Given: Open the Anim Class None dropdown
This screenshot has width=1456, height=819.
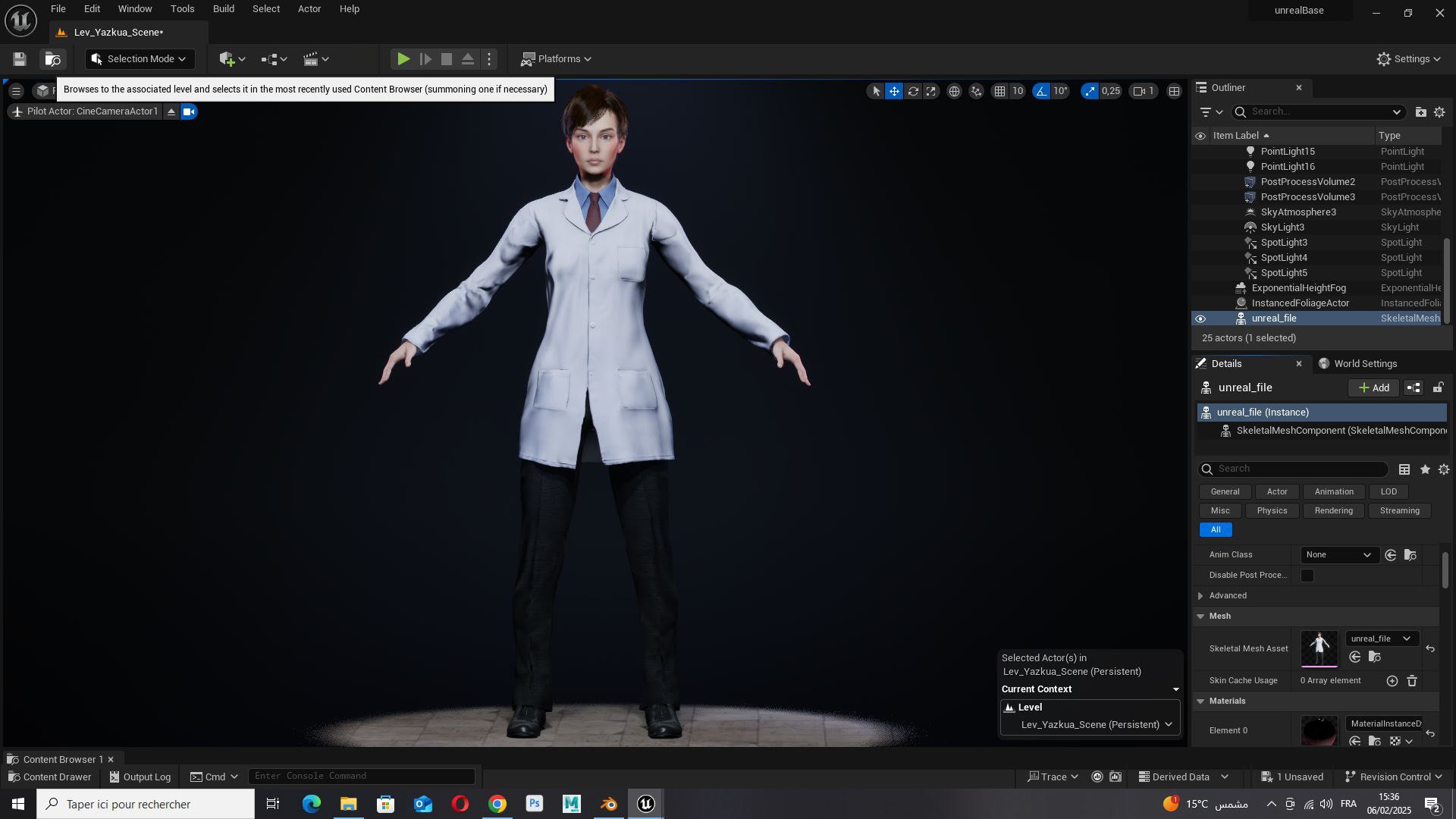Looking at the screenshot, I should (x=1338, y=555).
